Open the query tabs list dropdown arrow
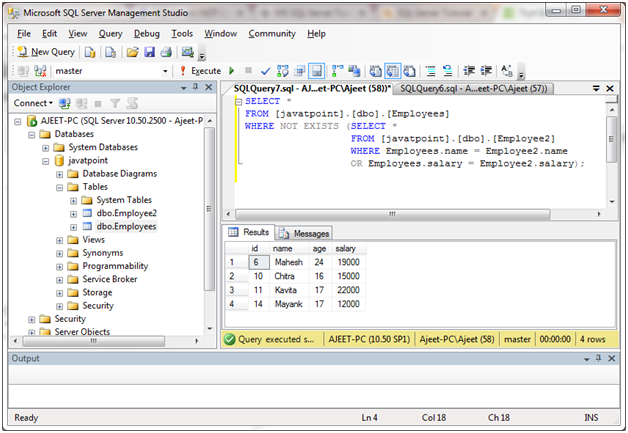 click(x=596, y=89)
